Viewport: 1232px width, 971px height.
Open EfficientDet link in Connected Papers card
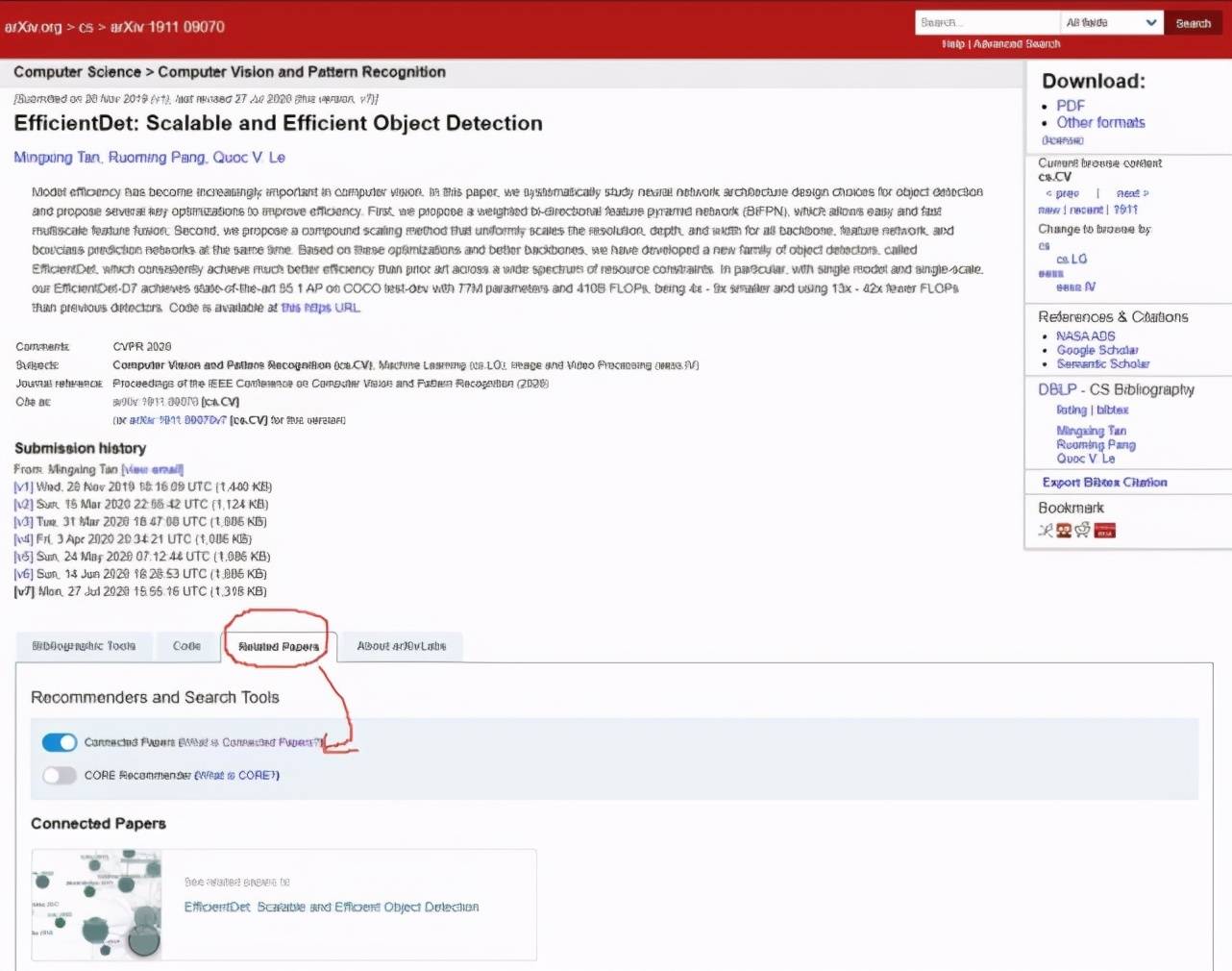(332, 907)
